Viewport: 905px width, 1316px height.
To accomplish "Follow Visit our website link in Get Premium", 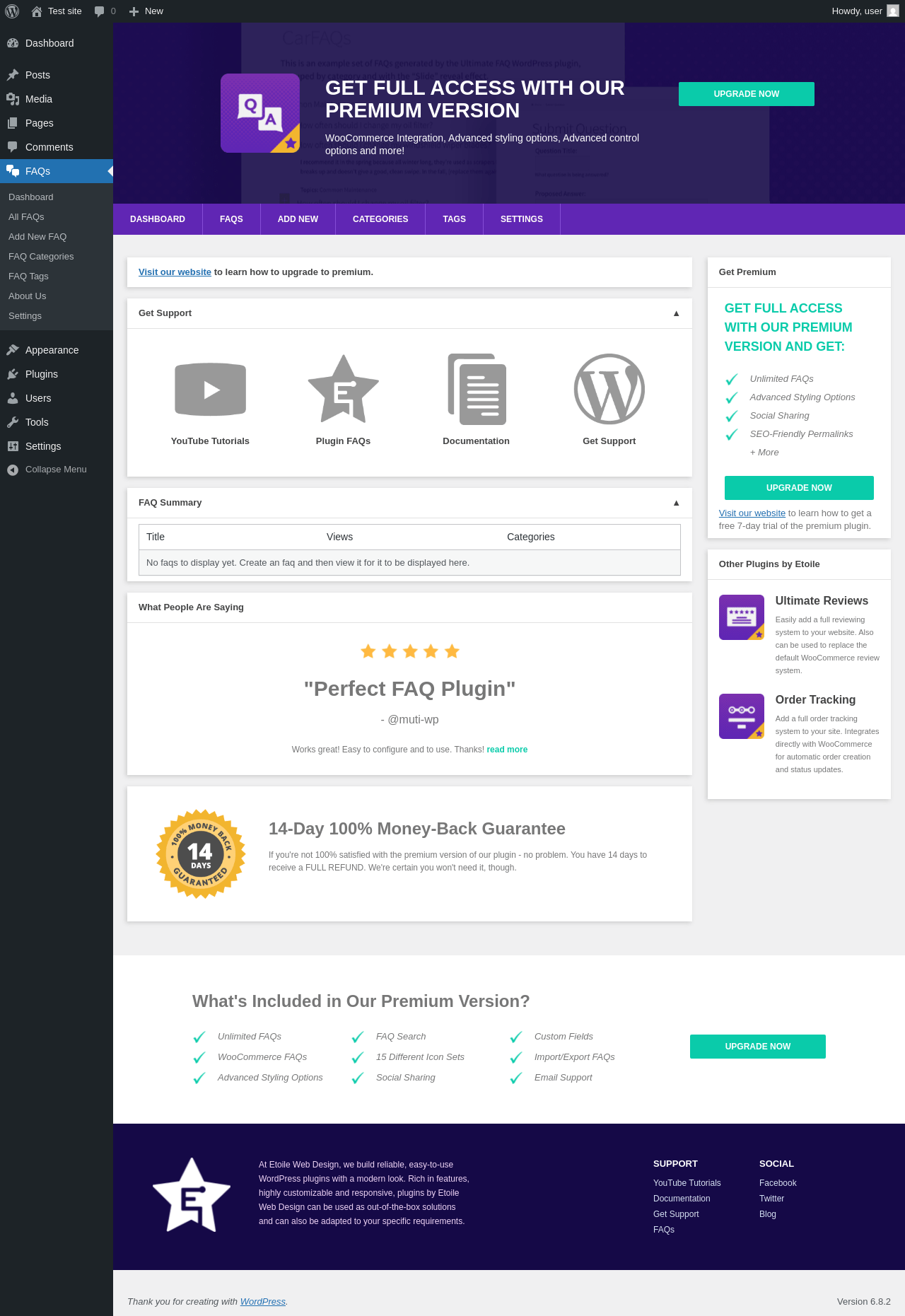I will click(x=752, y=513).
